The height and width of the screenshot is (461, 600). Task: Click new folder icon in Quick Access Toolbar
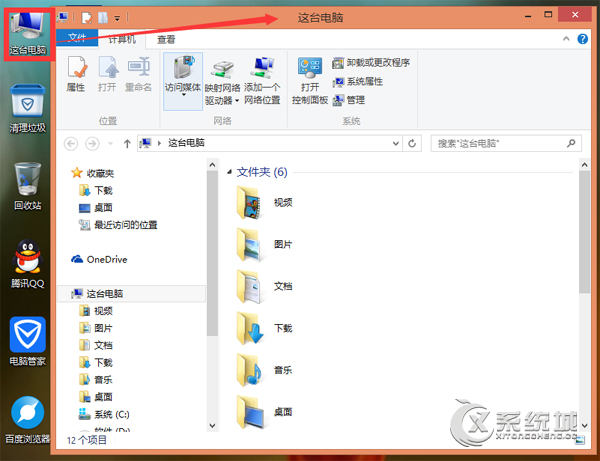click(x=103, y=18)
